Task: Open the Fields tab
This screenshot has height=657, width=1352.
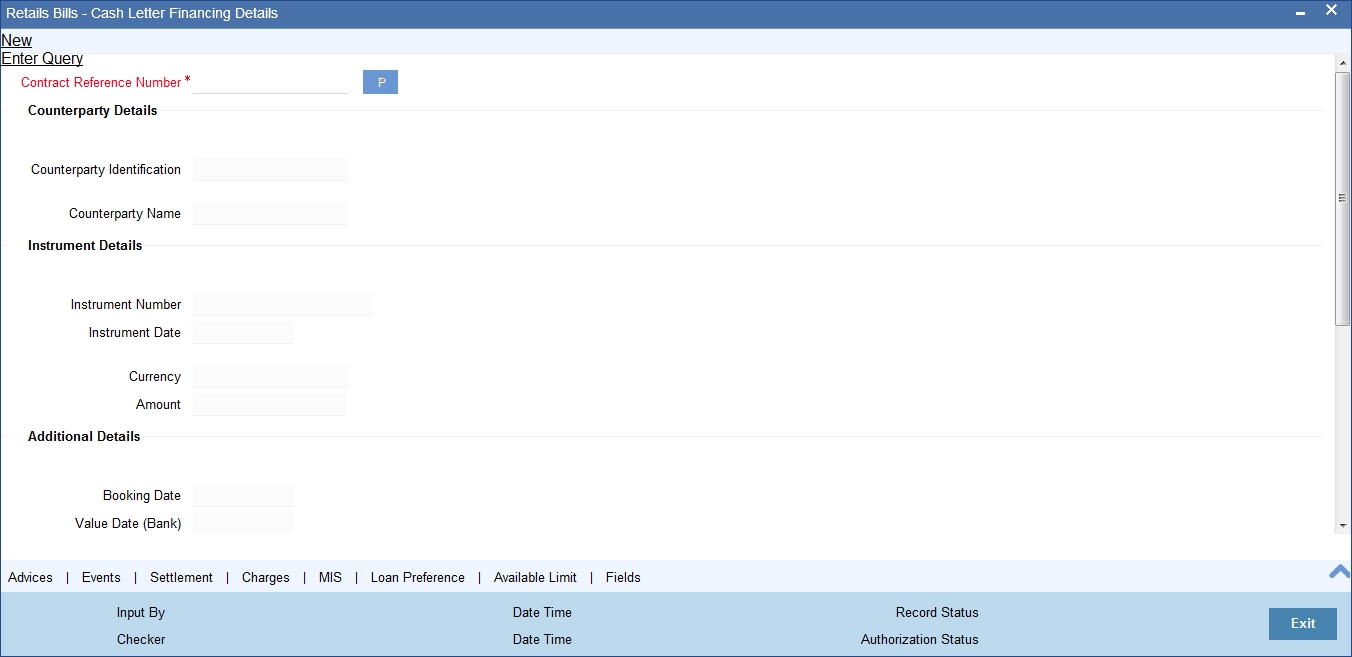Action: [x=623, y=577]
